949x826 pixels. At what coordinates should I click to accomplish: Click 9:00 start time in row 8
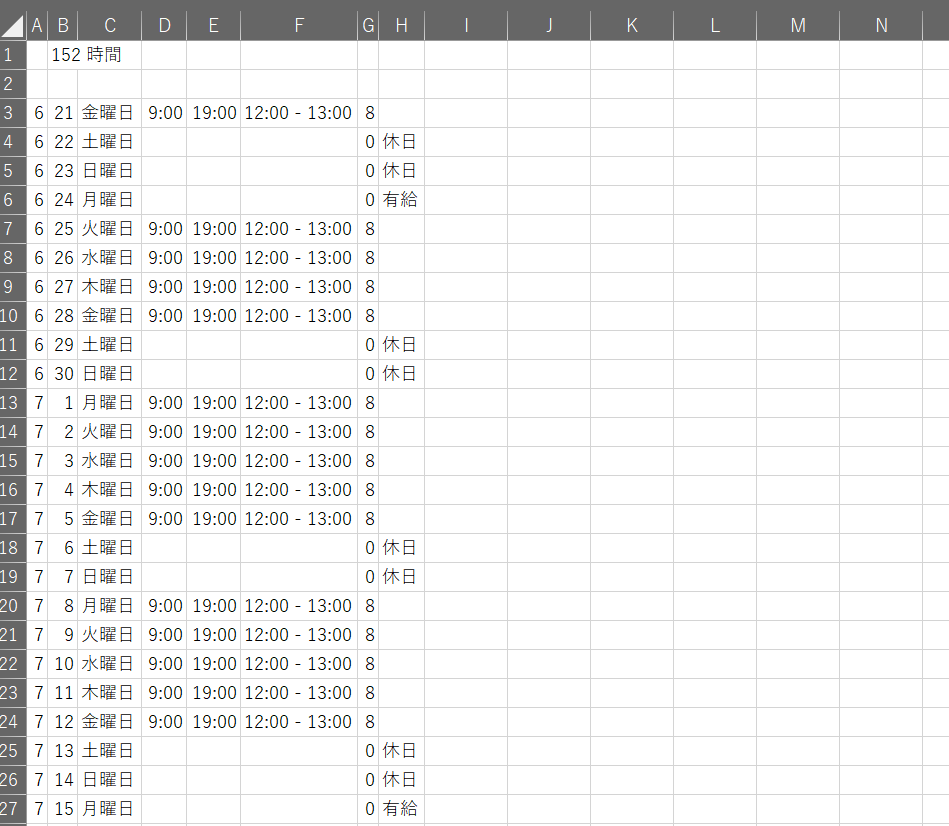point(165,258)
